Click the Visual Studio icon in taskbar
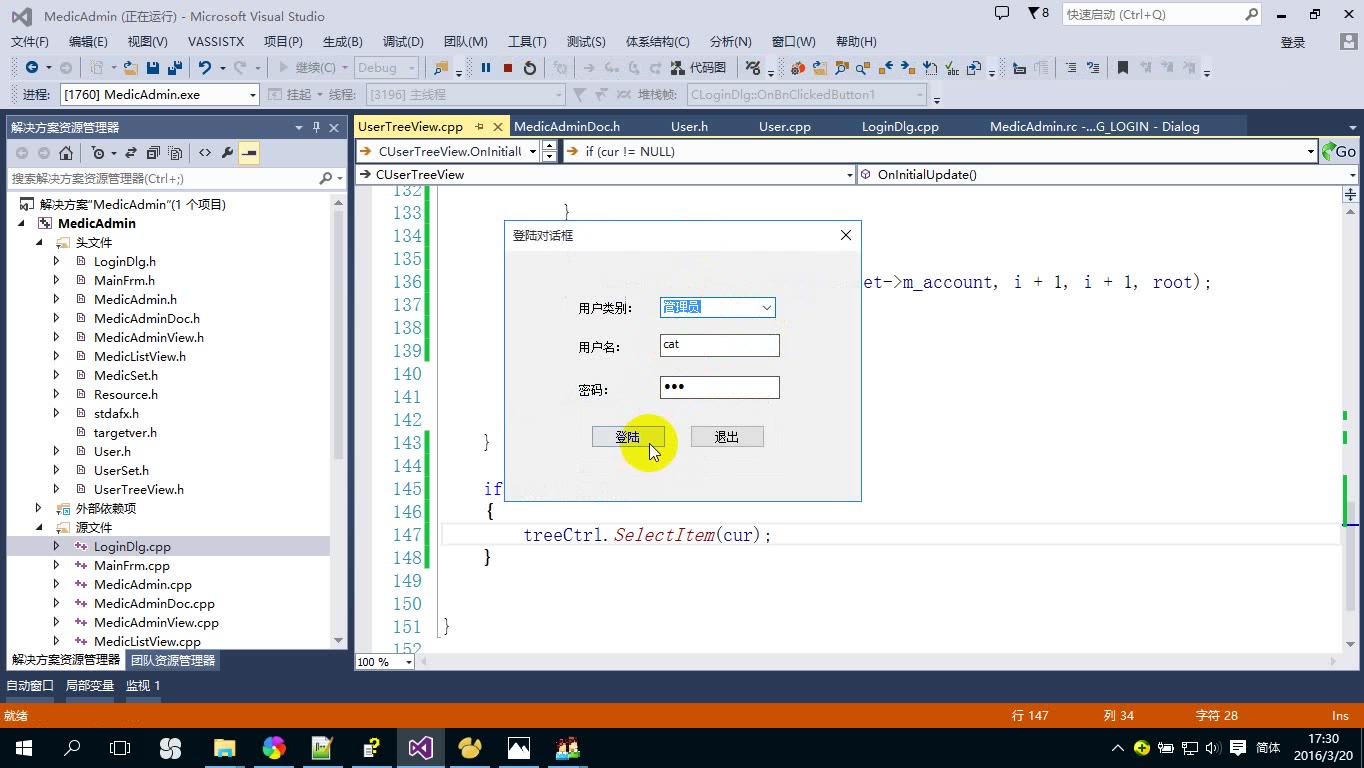Screen dimensions: 1364x768 (x=420, y=747)
